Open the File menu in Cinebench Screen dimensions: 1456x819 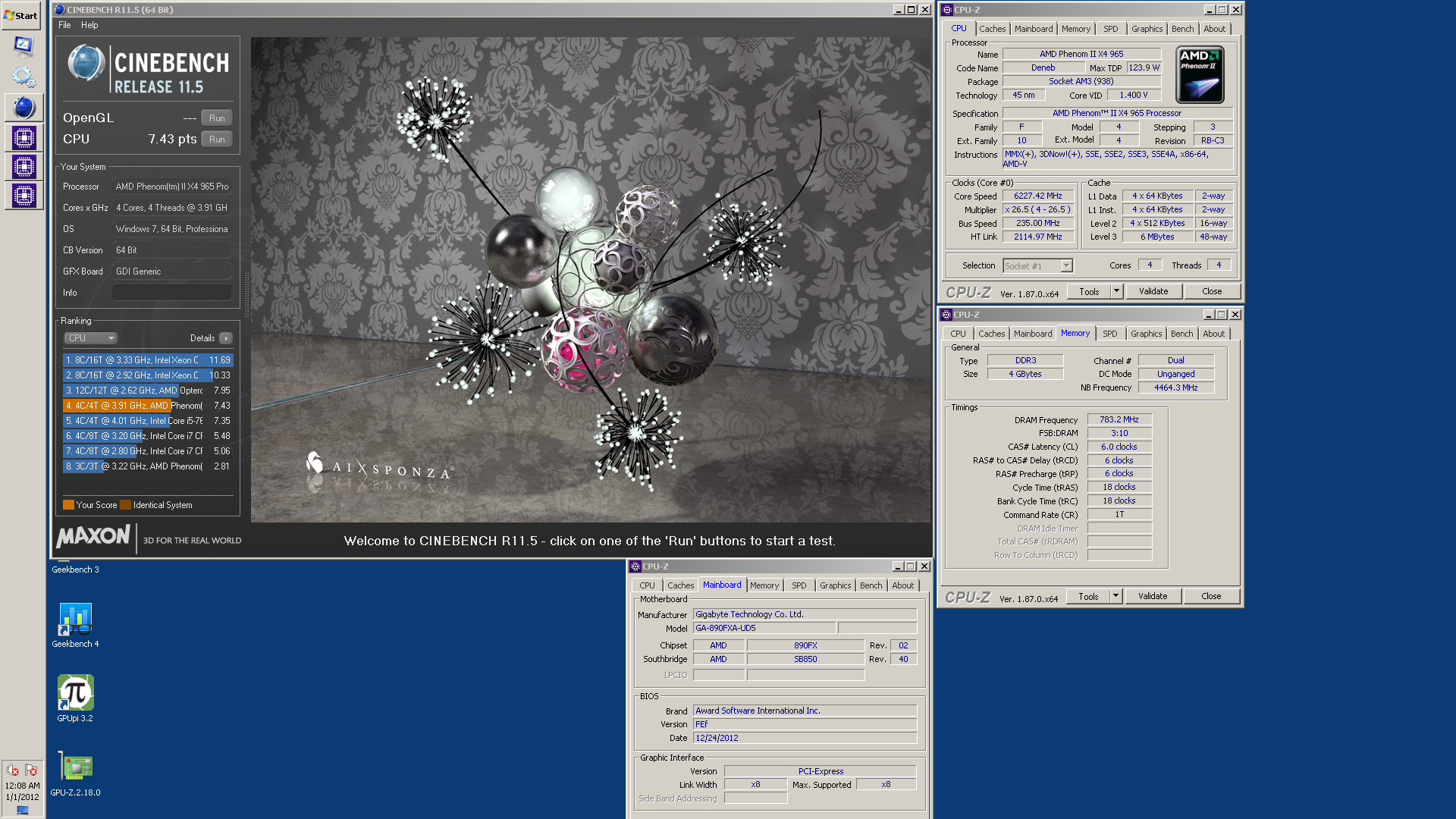click(64, 25)
